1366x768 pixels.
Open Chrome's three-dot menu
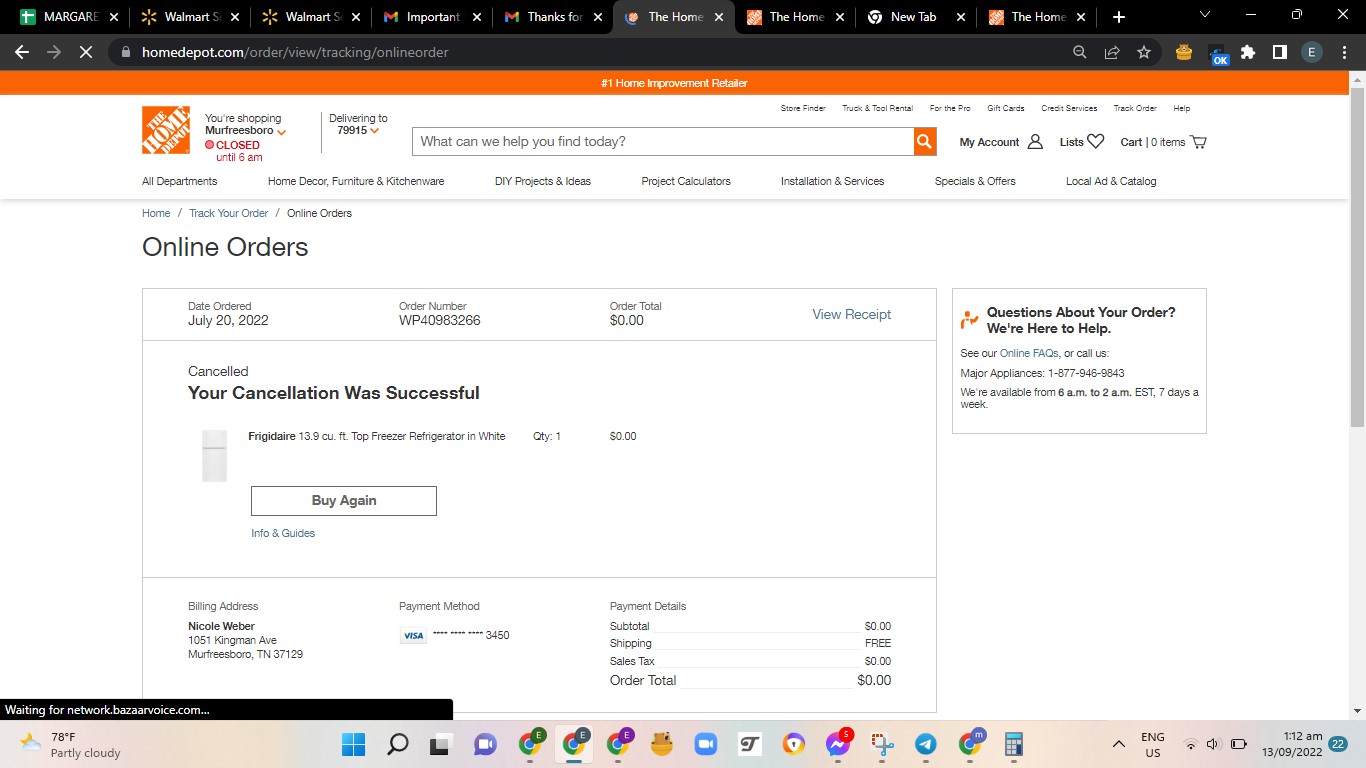(x=1344, y=52)
